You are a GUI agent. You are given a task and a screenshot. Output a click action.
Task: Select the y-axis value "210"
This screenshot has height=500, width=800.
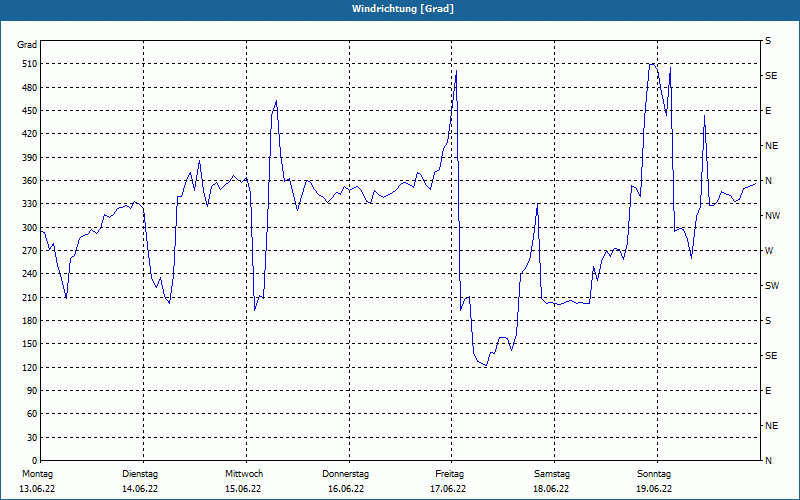click(30, 297)
